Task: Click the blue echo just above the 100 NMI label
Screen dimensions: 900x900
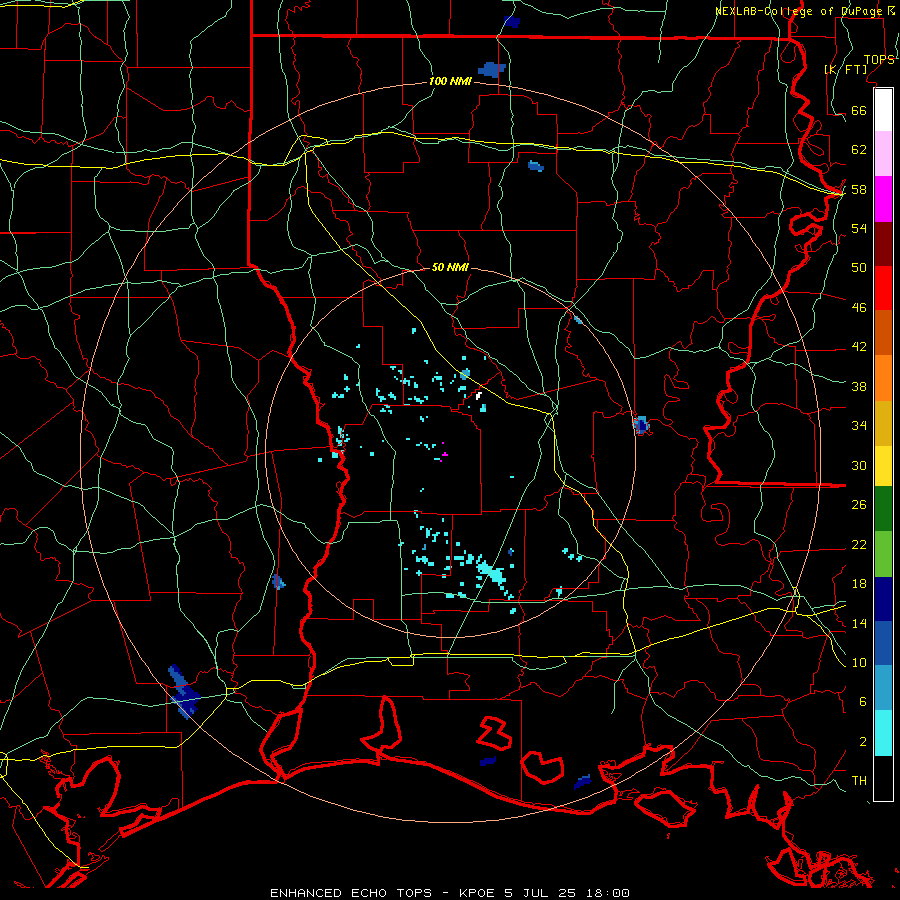Action: pyautogui.click(x=491, y=69)
